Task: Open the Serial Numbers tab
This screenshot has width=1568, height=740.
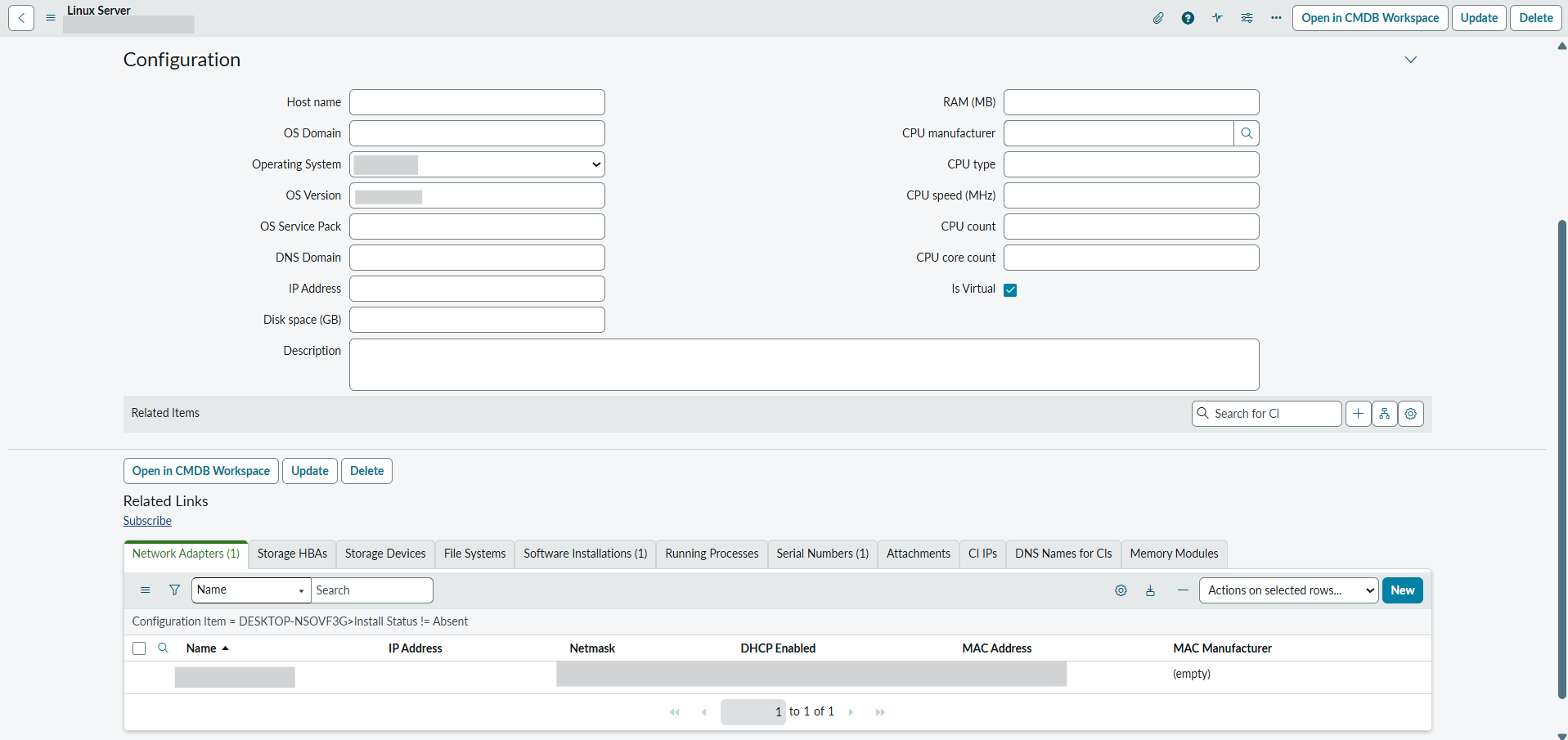Action: tap(823, 554)
